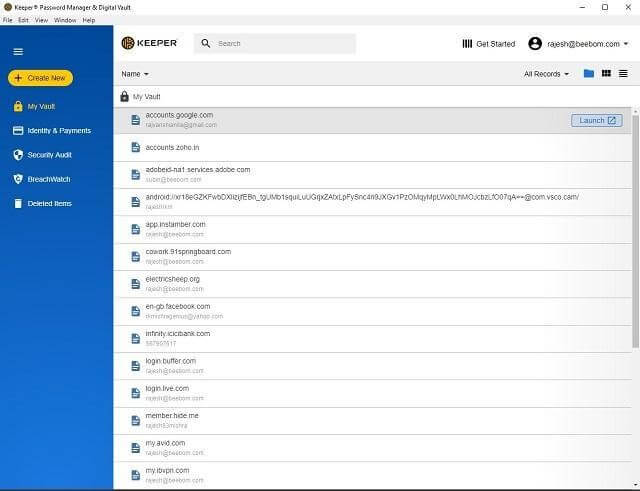Switch to list view icon
The height and width of the screenshot is (491, 640).
(623, 73)
